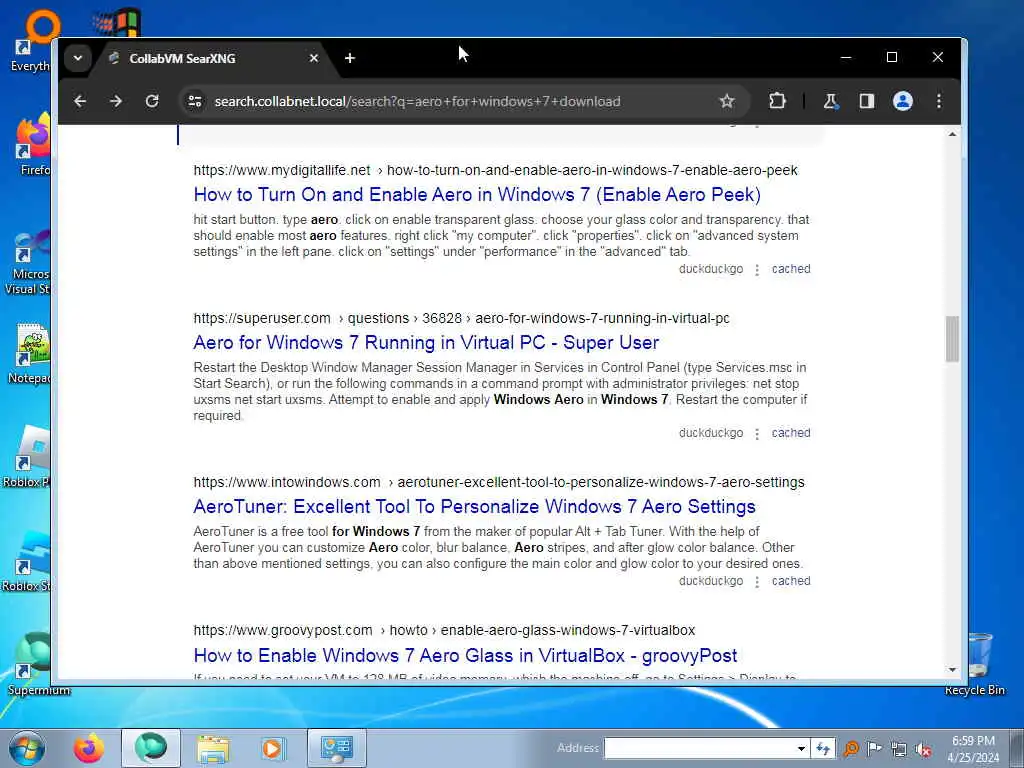Select the Supermium taskbar button
This screenshot has width=1024, height=768.
pyautogui.click(x=151, y=748)
